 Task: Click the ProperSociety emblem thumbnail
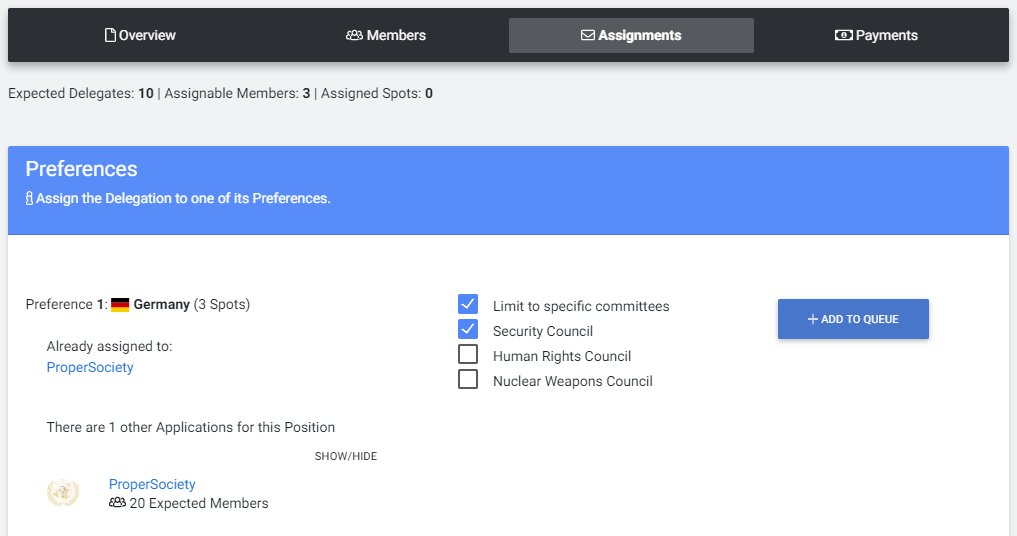[x=63, y=493]
